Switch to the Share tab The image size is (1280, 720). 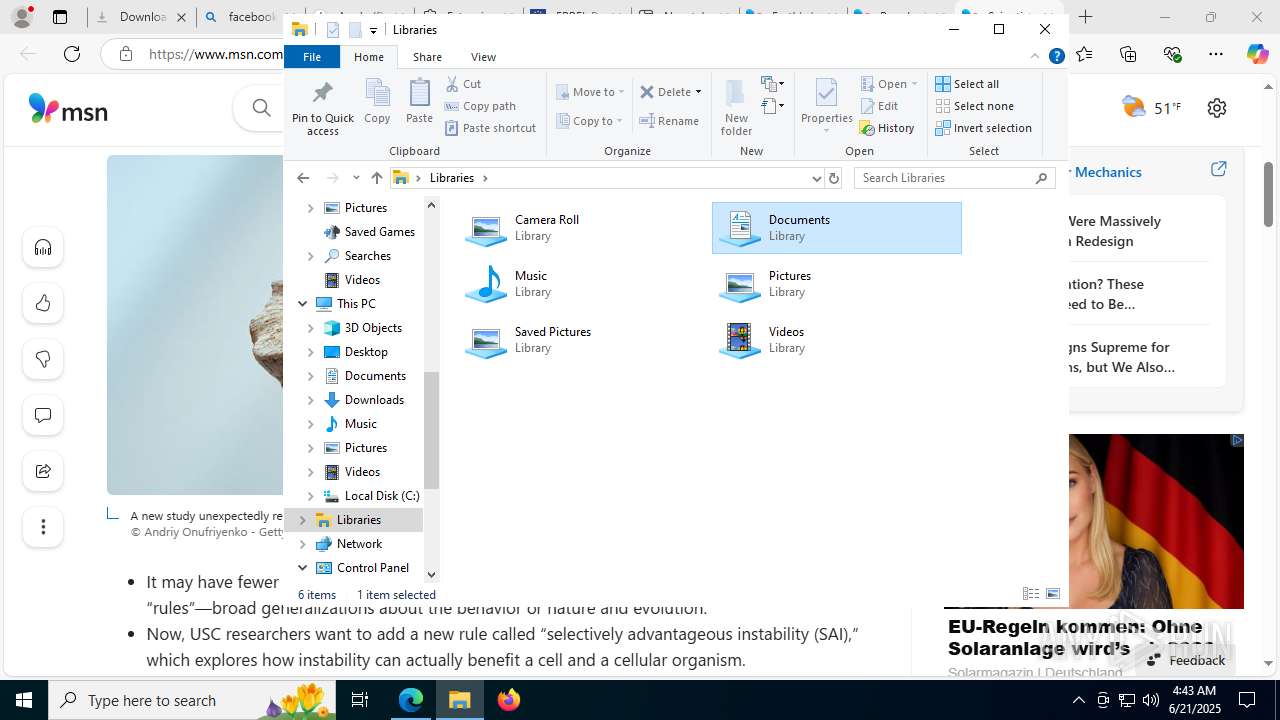click(x=427, y=57)
